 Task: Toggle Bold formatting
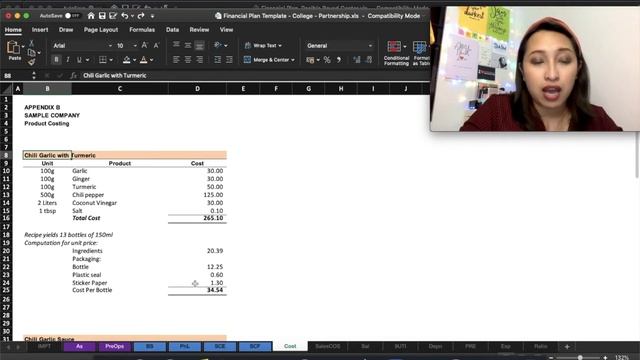[x=56, y=60]
